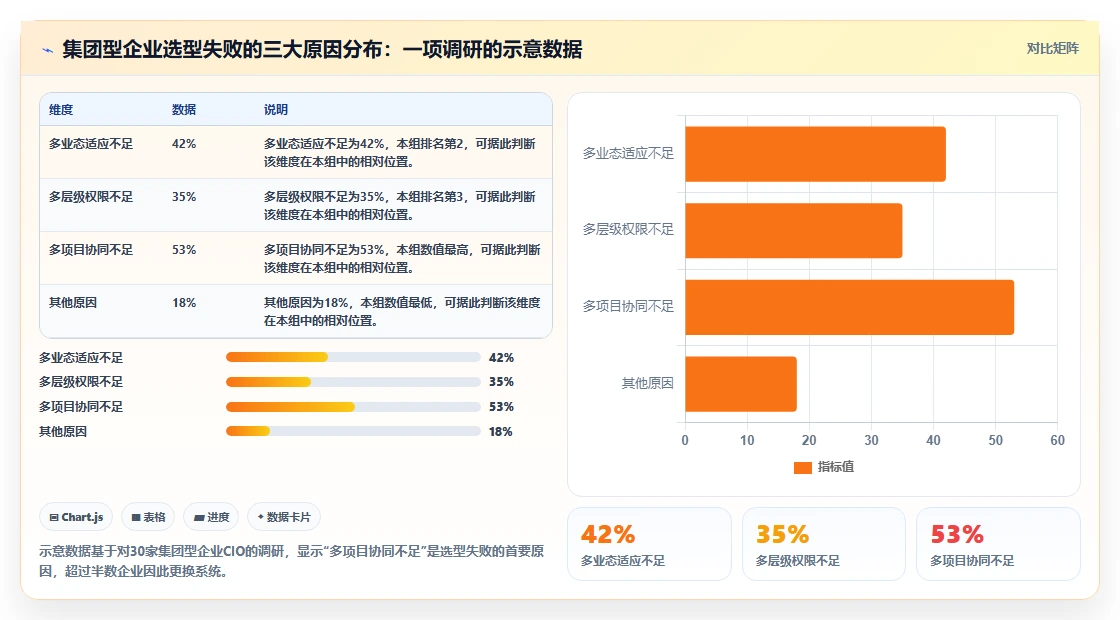
Task: Click the 说明 column header
Action: (276, 109)
